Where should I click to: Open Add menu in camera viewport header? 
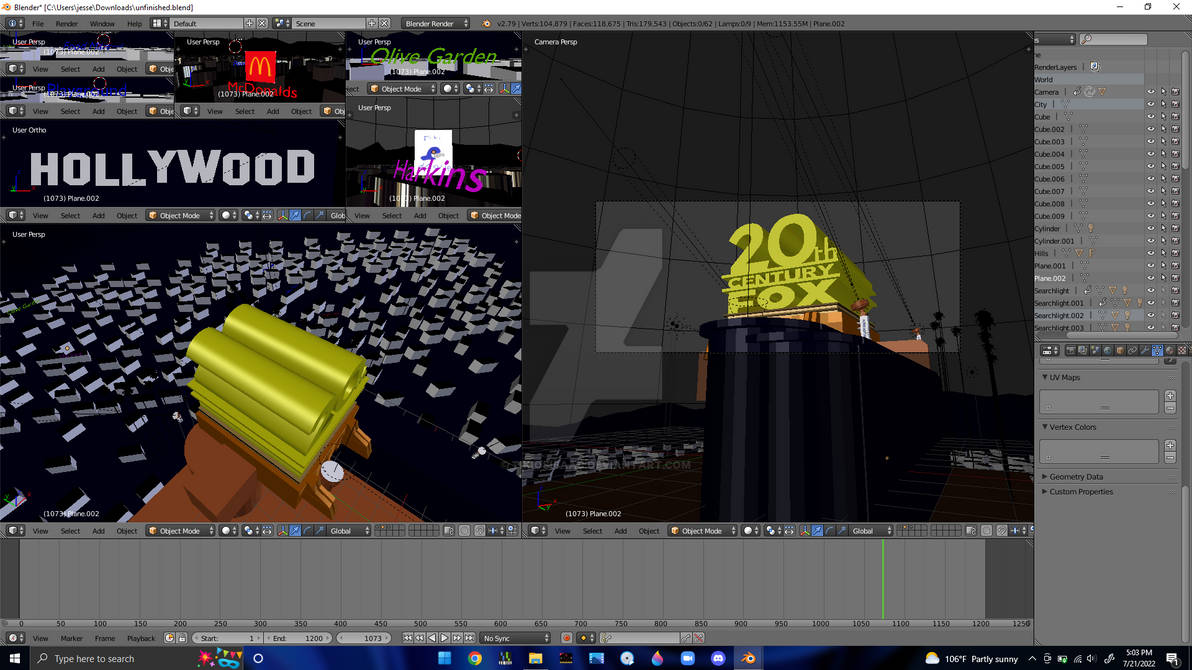[620, 531]
